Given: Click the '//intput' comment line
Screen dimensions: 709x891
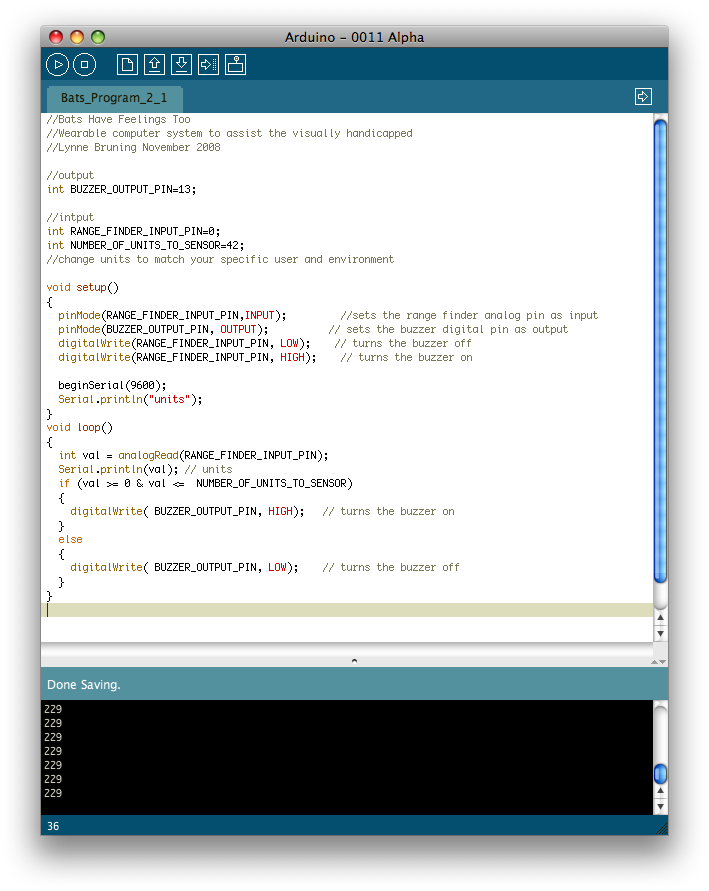Looking at the screenshot, I should tap(70, 218).
